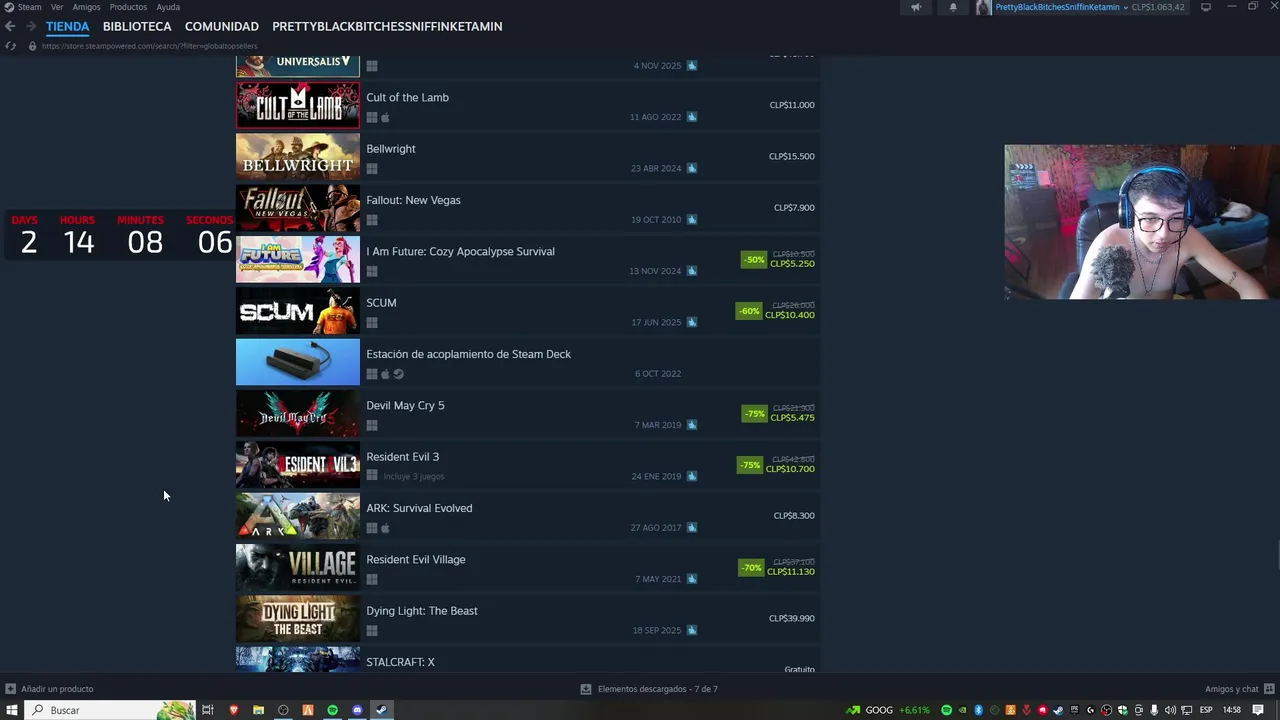The width and height of the screenshot is (1280, 720).
Task: Go back with the left arrow button
Action: [10, 26]
